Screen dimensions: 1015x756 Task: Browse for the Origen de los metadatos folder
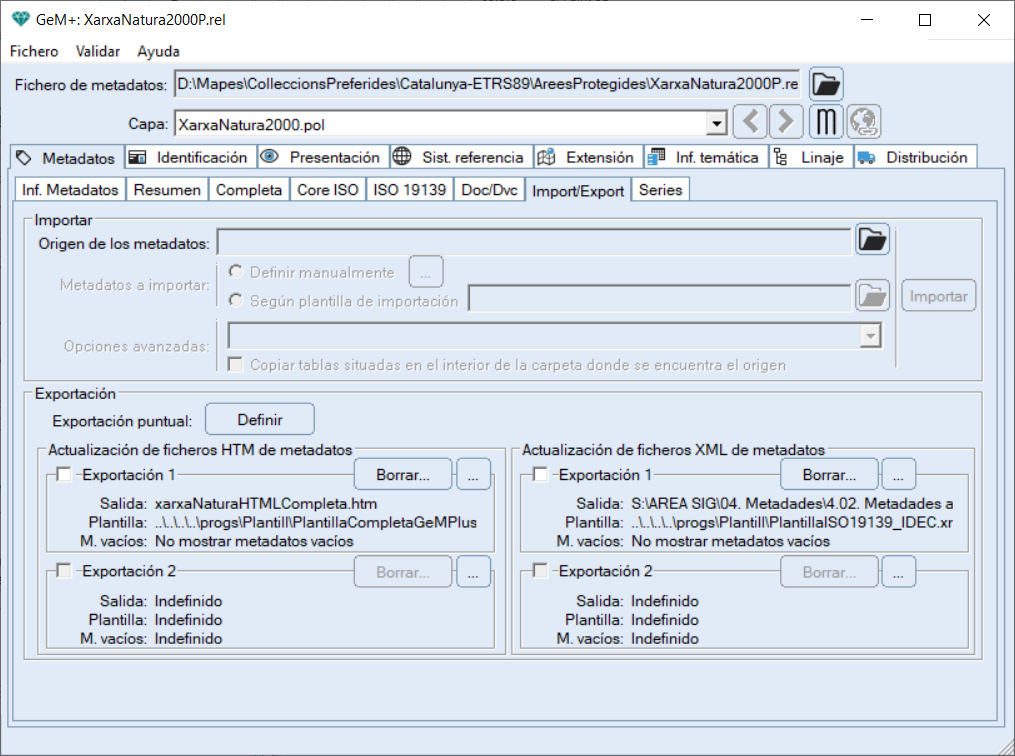click(872, 240)
